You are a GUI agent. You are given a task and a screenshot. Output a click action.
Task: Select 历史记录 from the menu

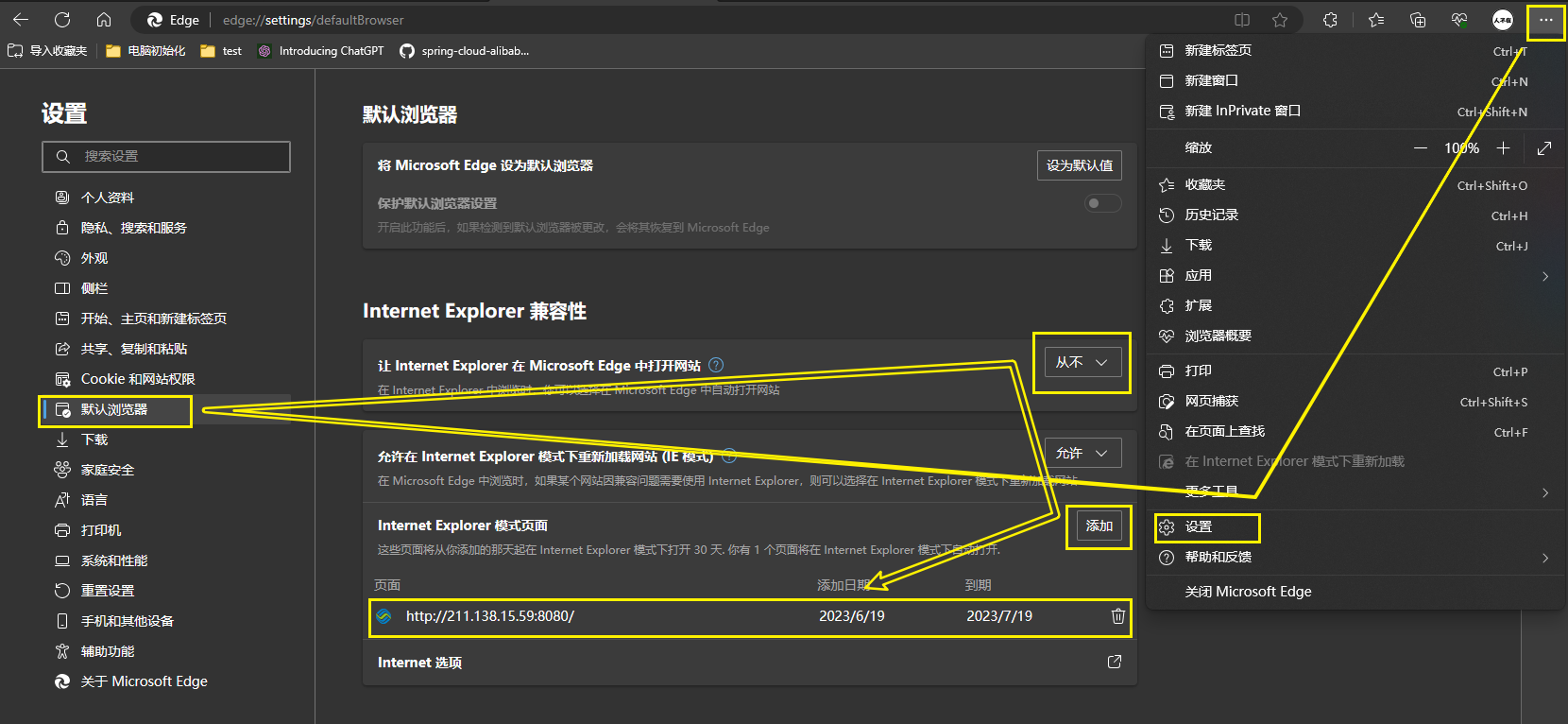pyautogui.click(x=1212, y=215)
